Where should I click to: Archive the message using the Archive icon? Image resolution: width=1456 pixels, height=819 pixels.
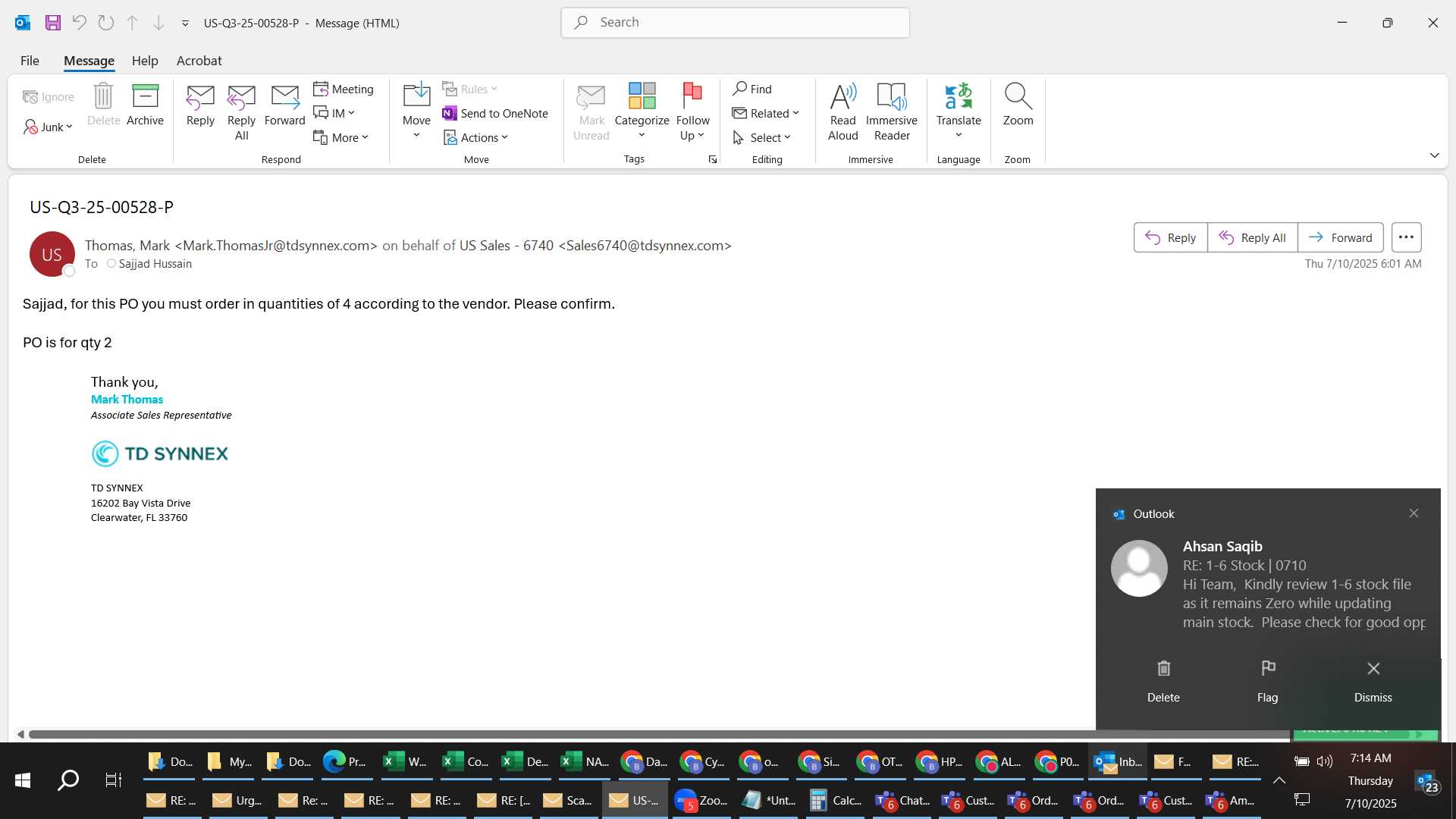click(x=145, y=105)
